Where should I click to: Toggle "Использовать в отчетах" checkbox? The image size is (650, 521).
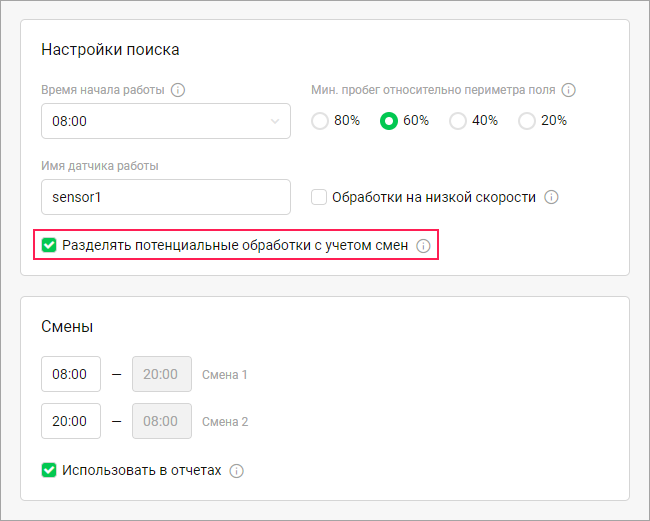tap(49, 470)
